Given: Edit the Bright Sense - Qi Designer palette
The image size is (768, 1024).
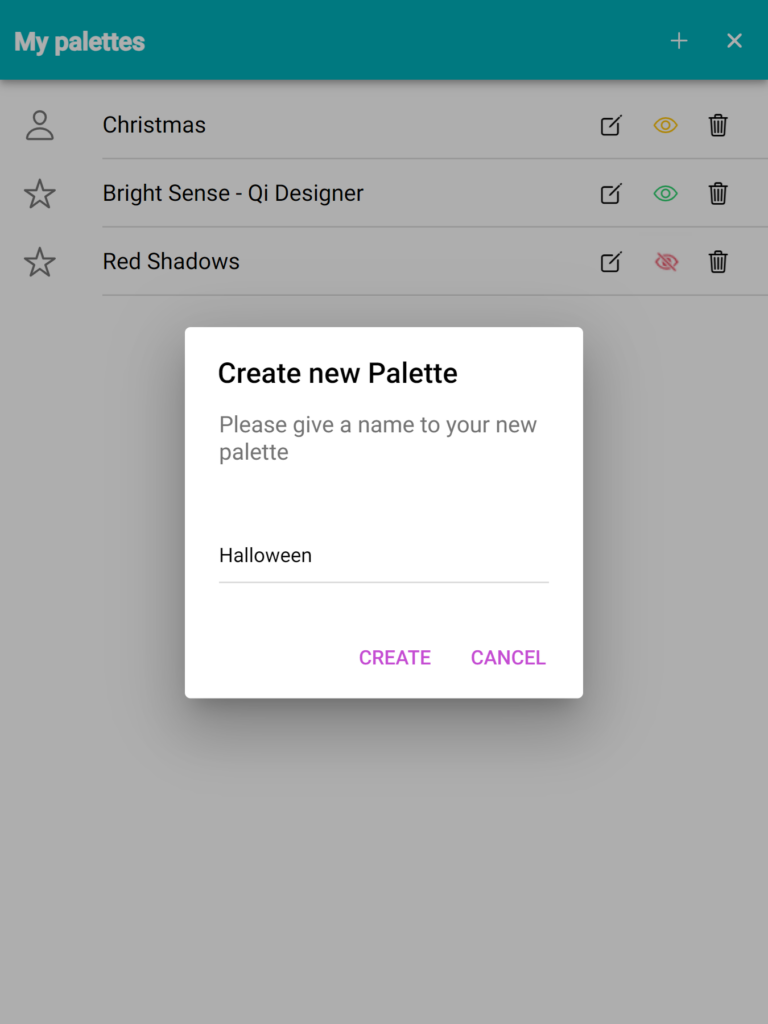Looking at the screenshot, I should point(611,193).
